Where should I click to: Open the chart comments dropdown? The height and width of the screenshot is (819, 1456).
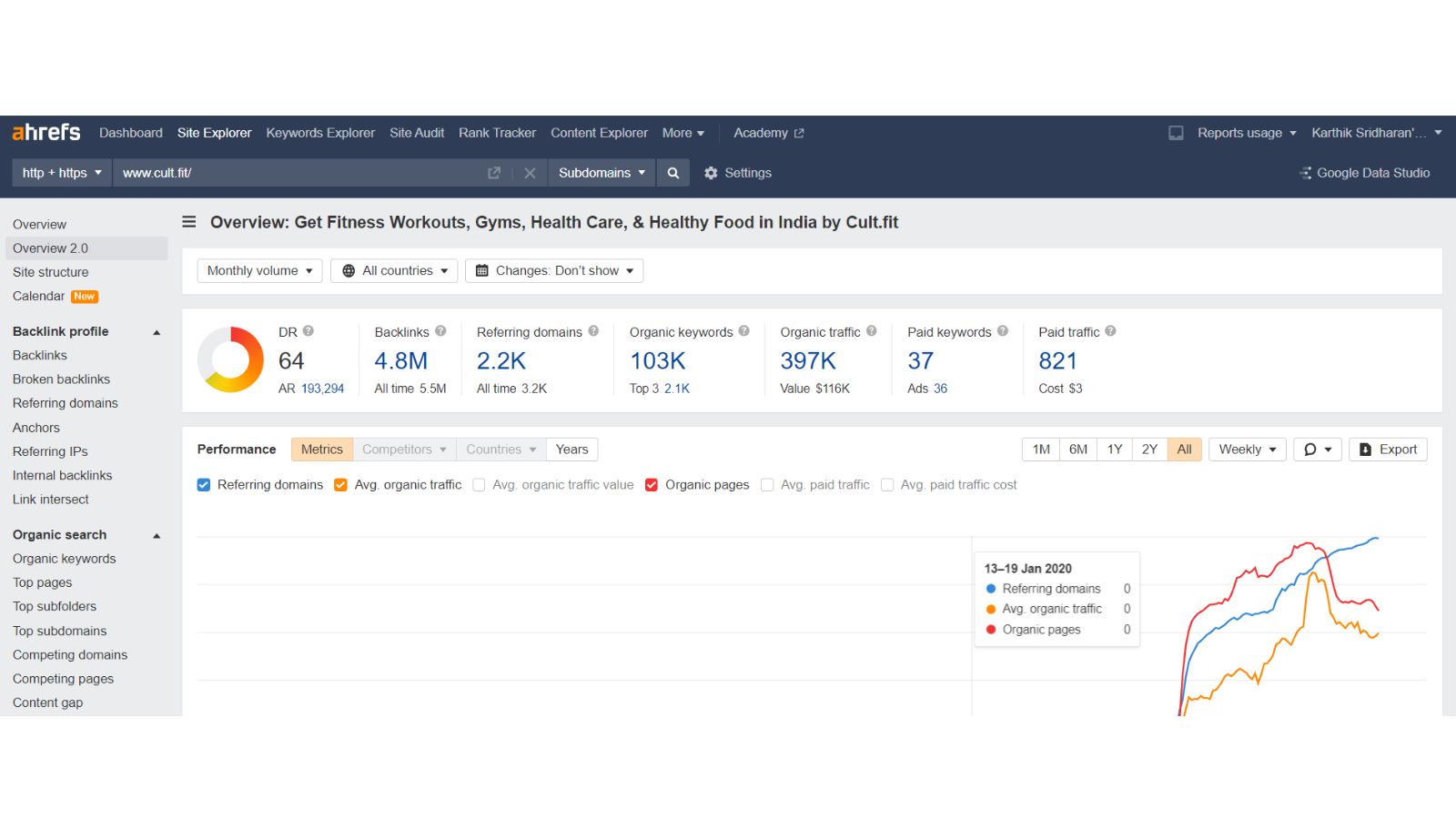click(x=1318, y=450)
